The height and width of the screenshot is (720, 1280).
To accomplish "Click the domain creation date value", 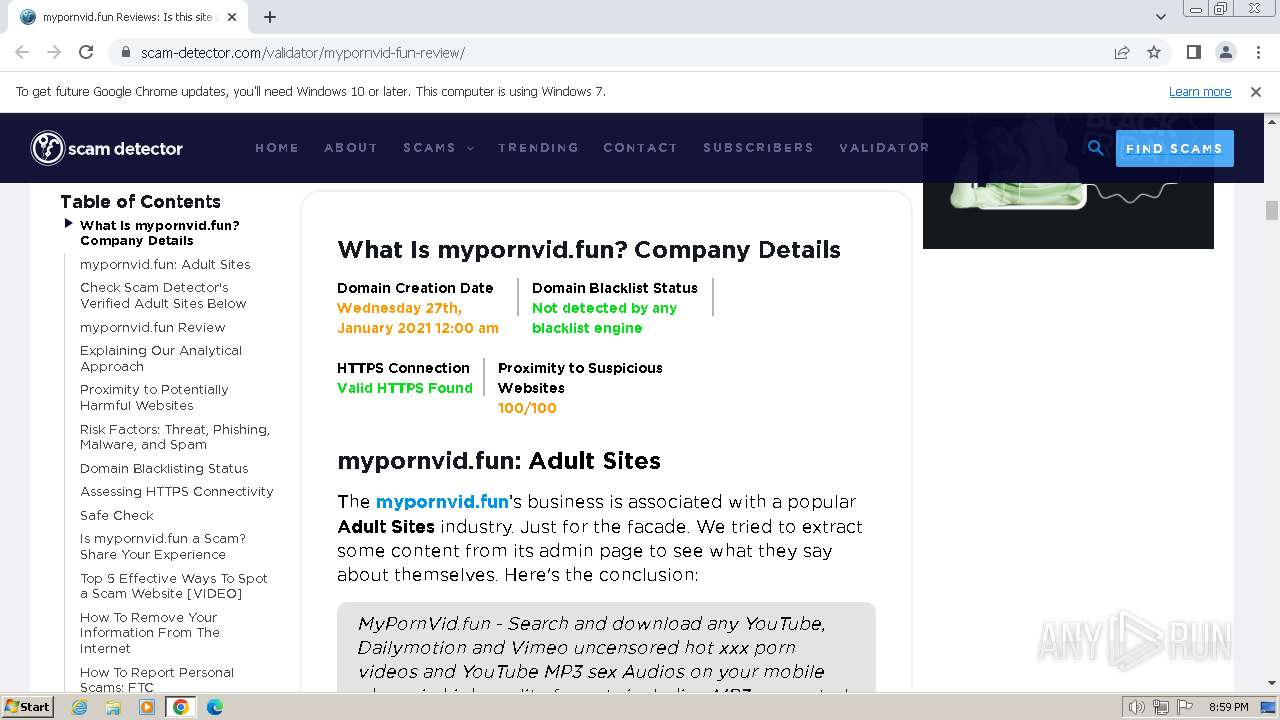I will [x=417, y=318].
